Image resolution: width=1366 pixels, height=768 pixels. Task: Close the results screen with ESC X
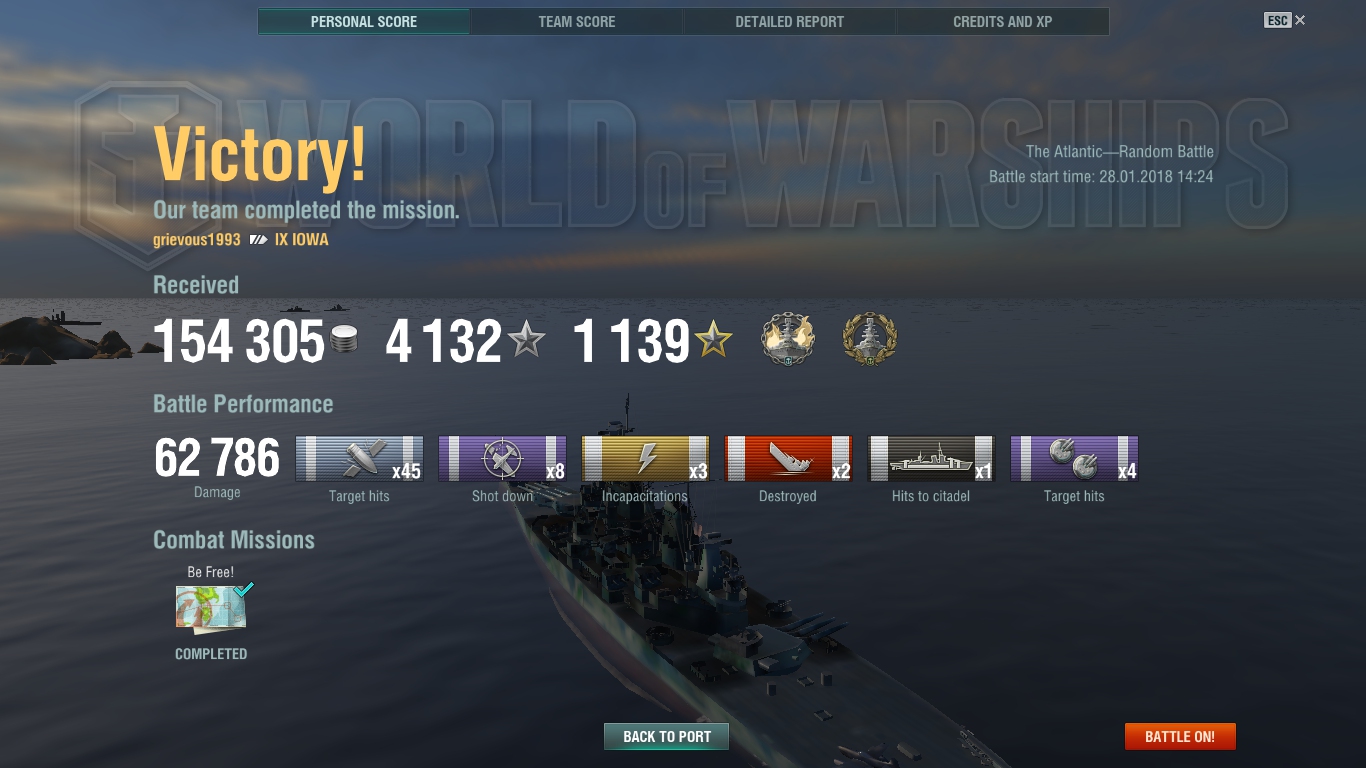[x=1284, y=20]
